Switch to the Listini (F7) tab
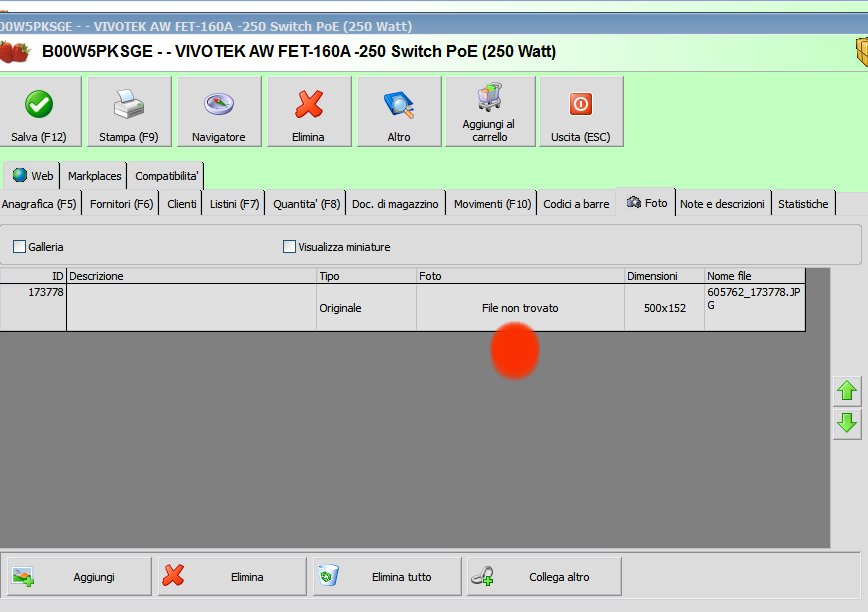868x612 pixels. (234, 204)
